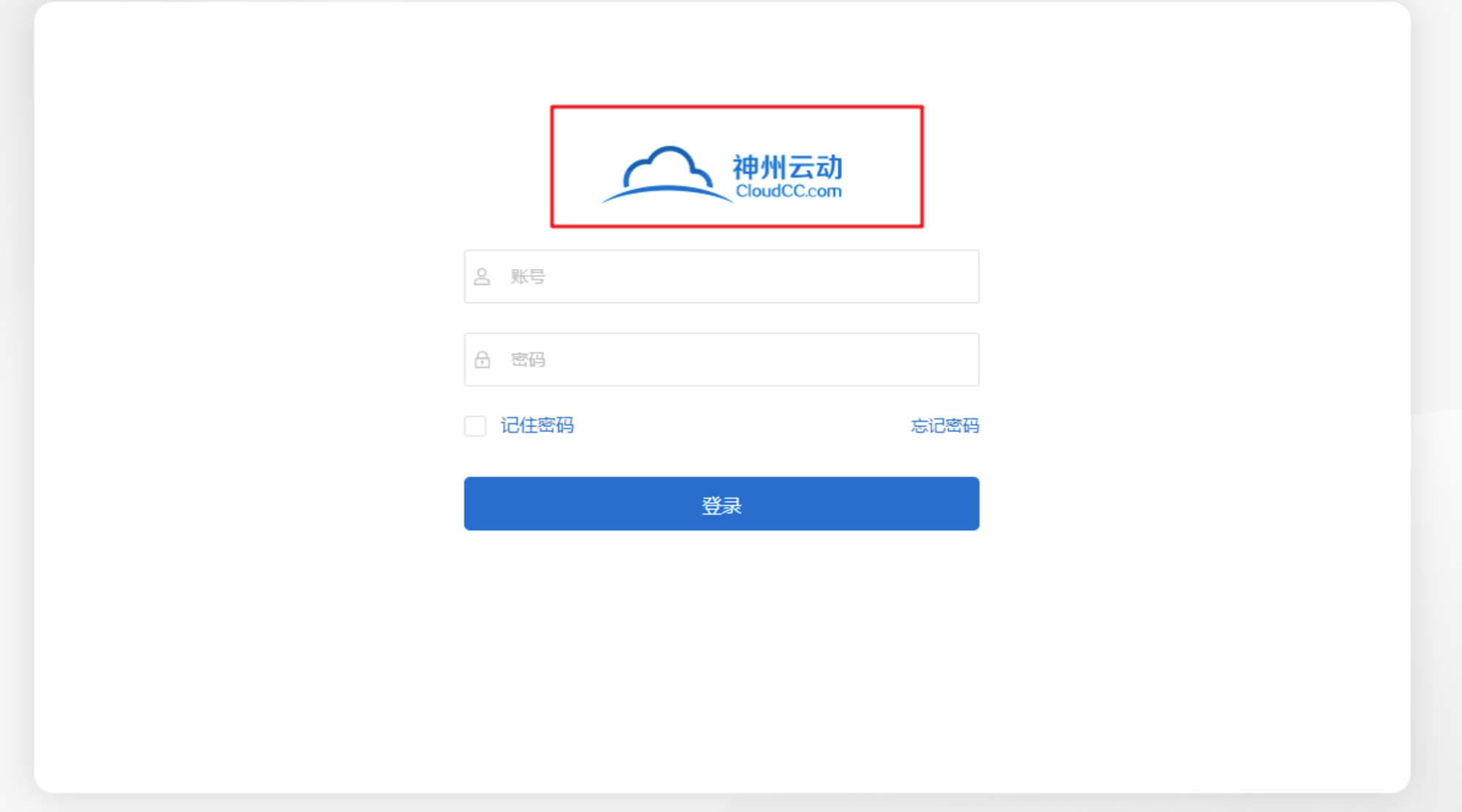Click the 登录 text on the button
The image size is (1462, 812).
(721, 505)
